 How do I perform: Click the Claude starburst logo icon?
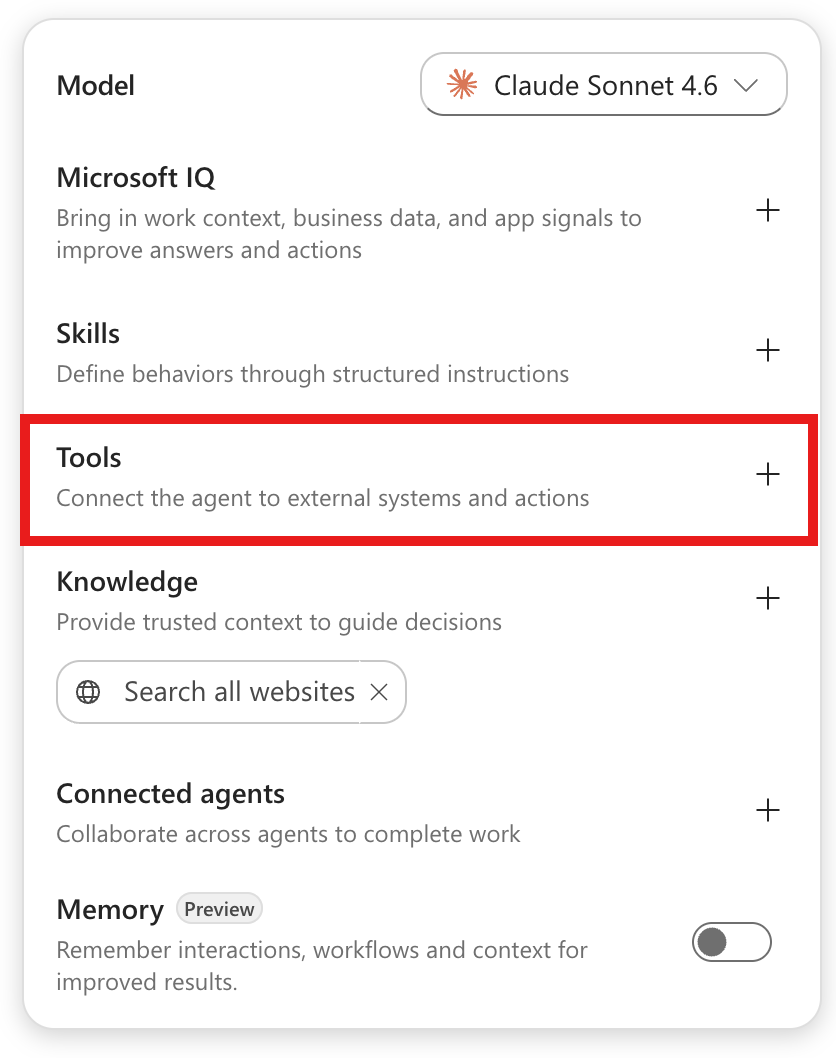point(463,85)
